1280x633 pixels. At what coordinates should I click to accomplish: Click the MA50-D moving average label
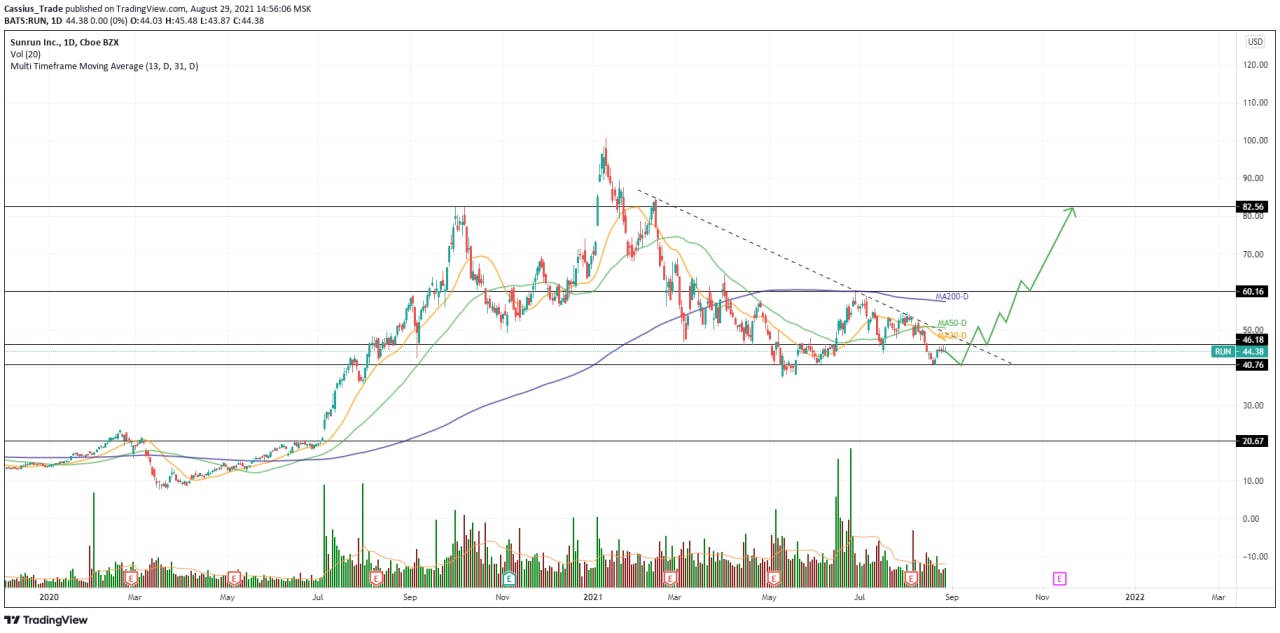point(952,323)
